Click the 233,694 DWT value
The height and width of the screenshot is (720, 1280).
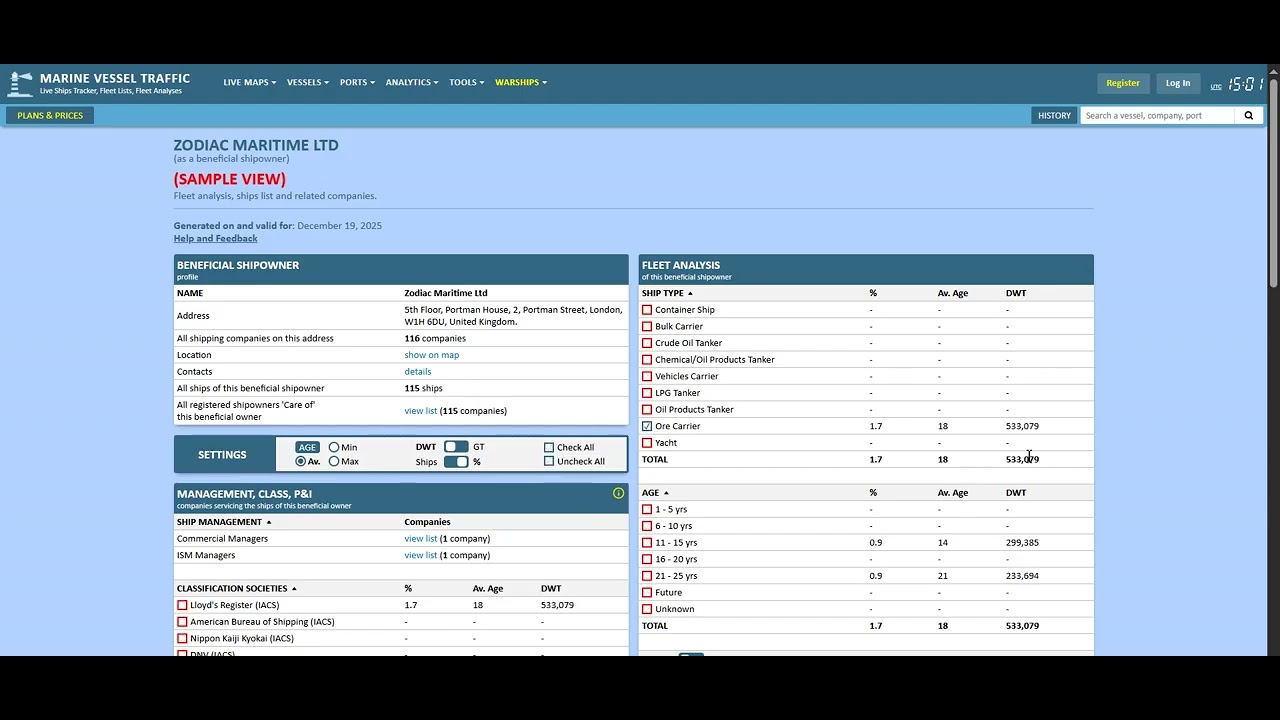pos(1022,576)
